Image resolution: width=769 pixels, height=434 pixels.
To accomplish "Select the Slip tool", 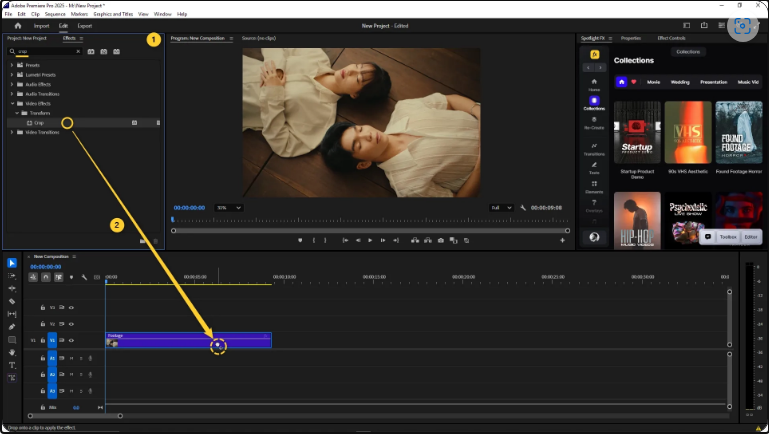I will pos(12,314).
